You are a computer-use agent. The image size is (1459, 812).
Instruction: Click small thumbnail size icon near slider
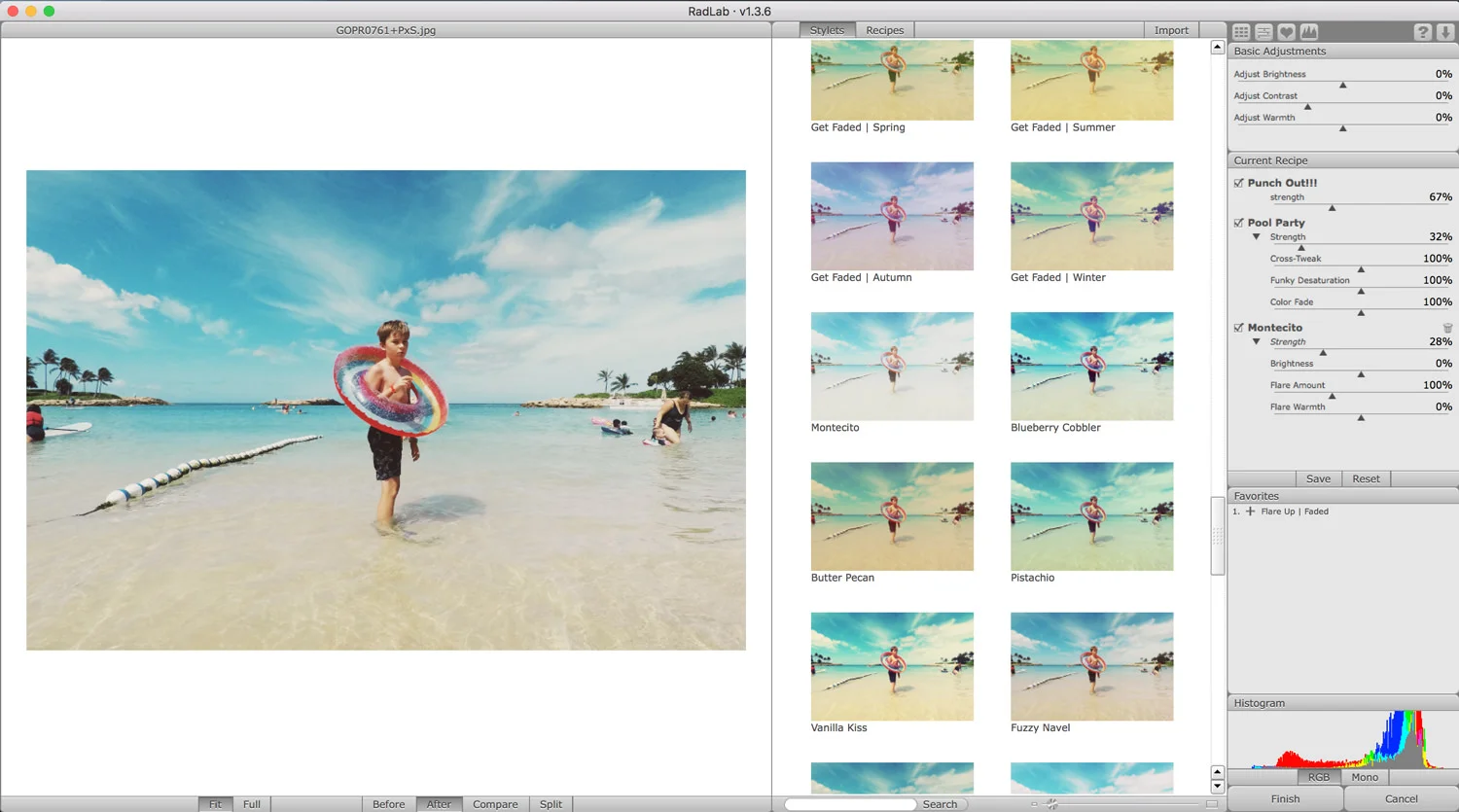pyautogui.click(x=1034, y=804)
